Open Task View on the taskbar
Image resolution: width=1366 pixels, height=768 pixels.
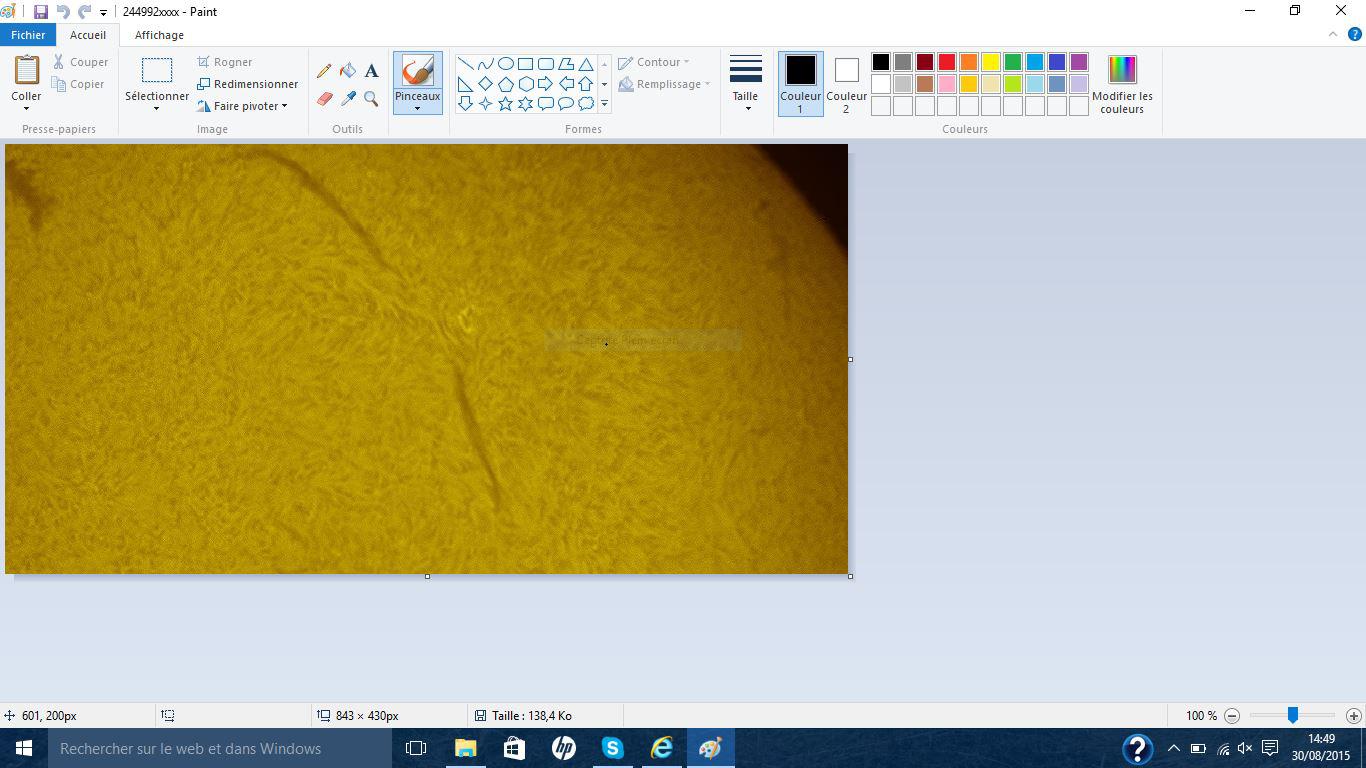pyautogui.click(x=416, y=748)
